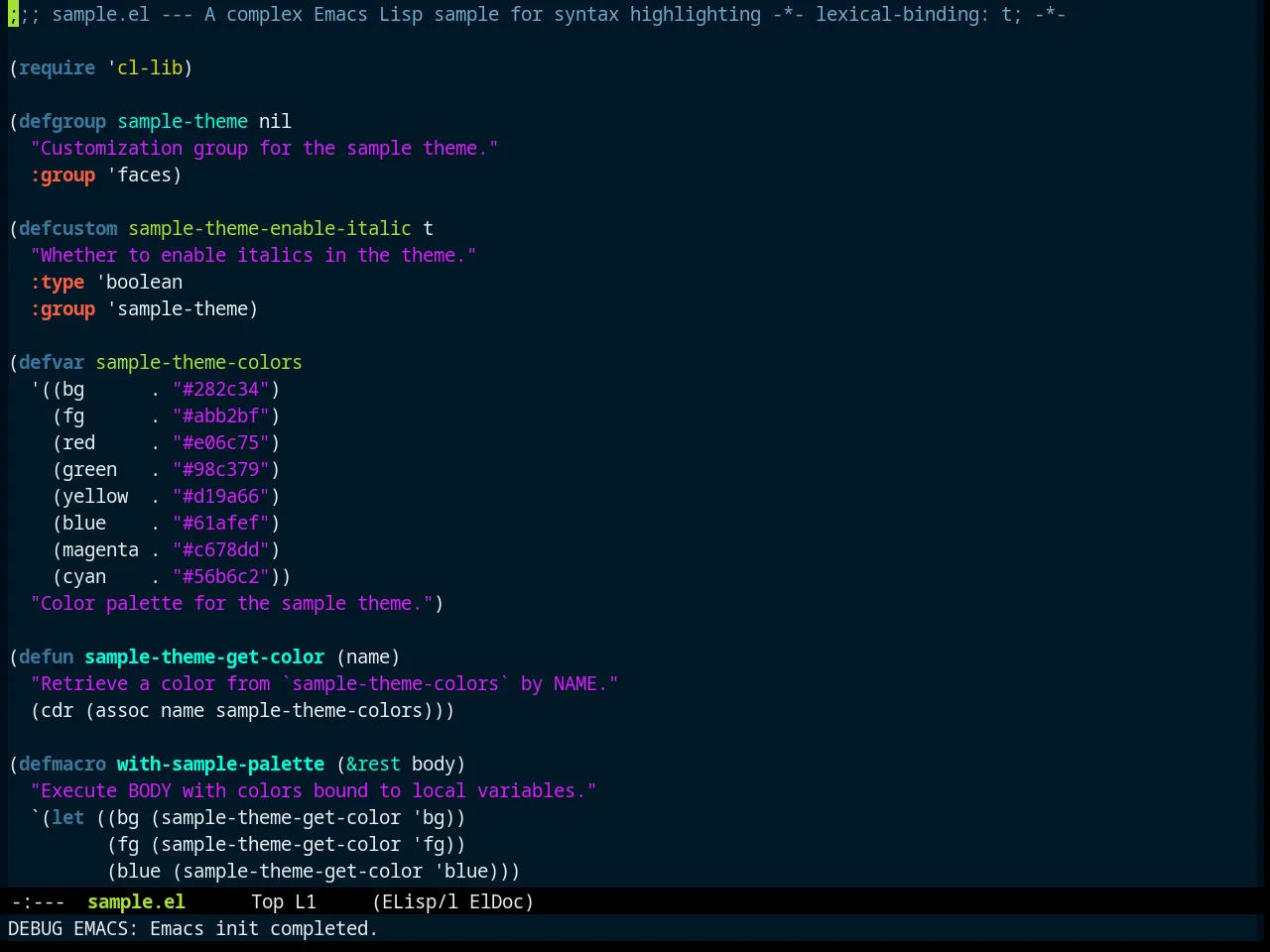Click the :type keyword
The width and height of the screenshot is (1270, 952).
(x=57, y=282)
